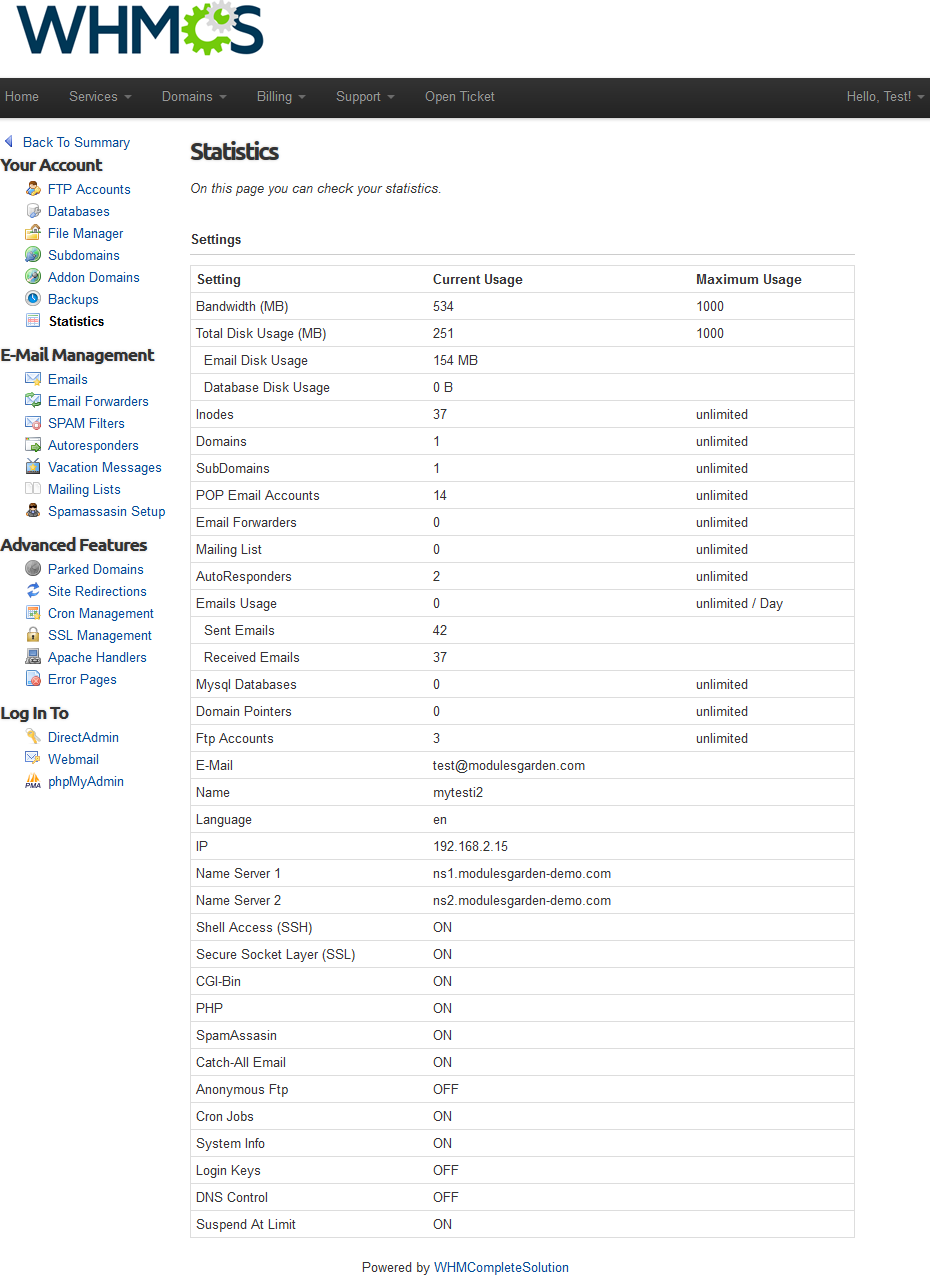Click the Vacation Messages icon
Viewport: 930px width, 1278px height.
click(x=33, y=467)
